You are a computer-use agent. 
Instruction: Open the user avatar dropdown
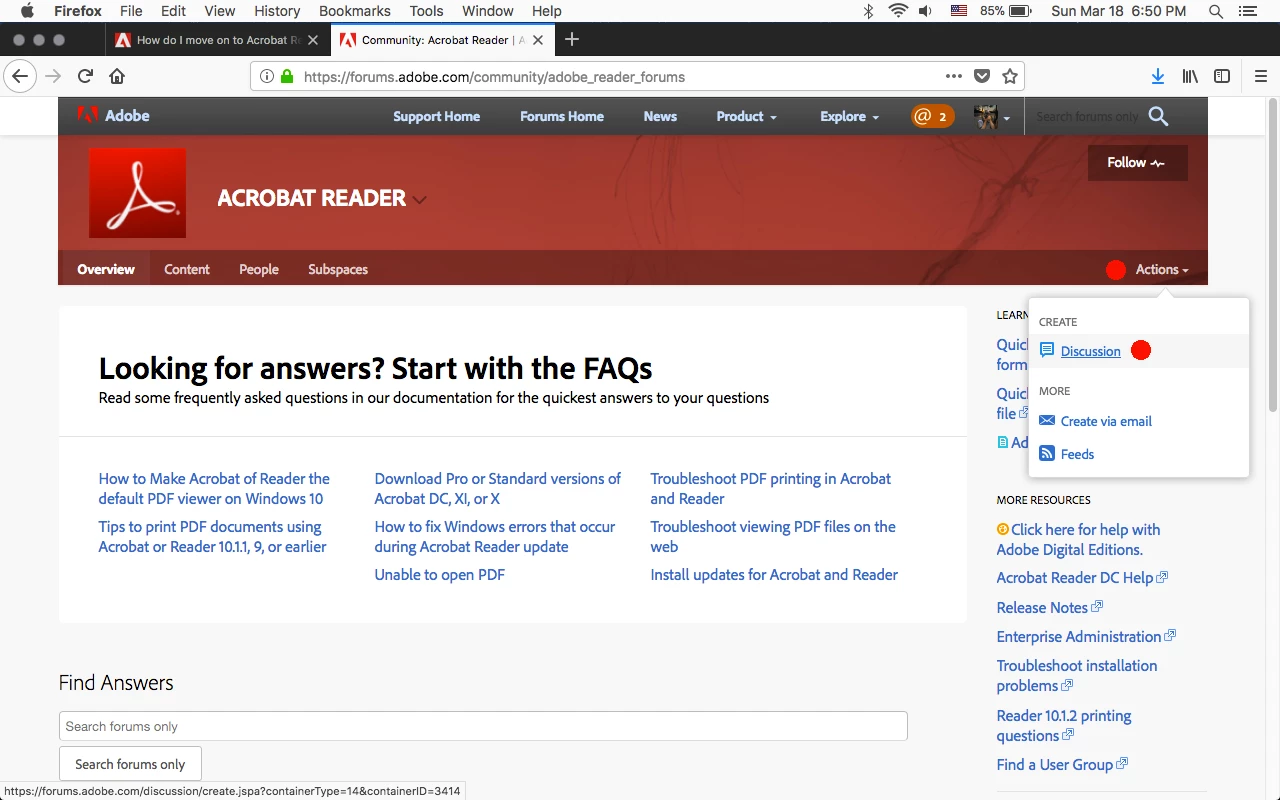pos(992,116)
